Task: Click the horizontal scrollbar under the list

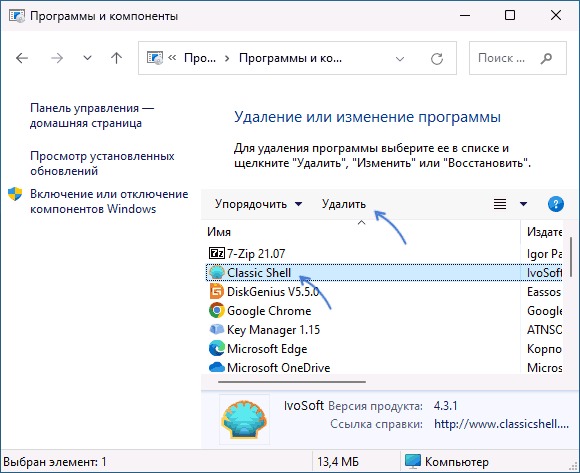Action: click(x=292, y=382)
